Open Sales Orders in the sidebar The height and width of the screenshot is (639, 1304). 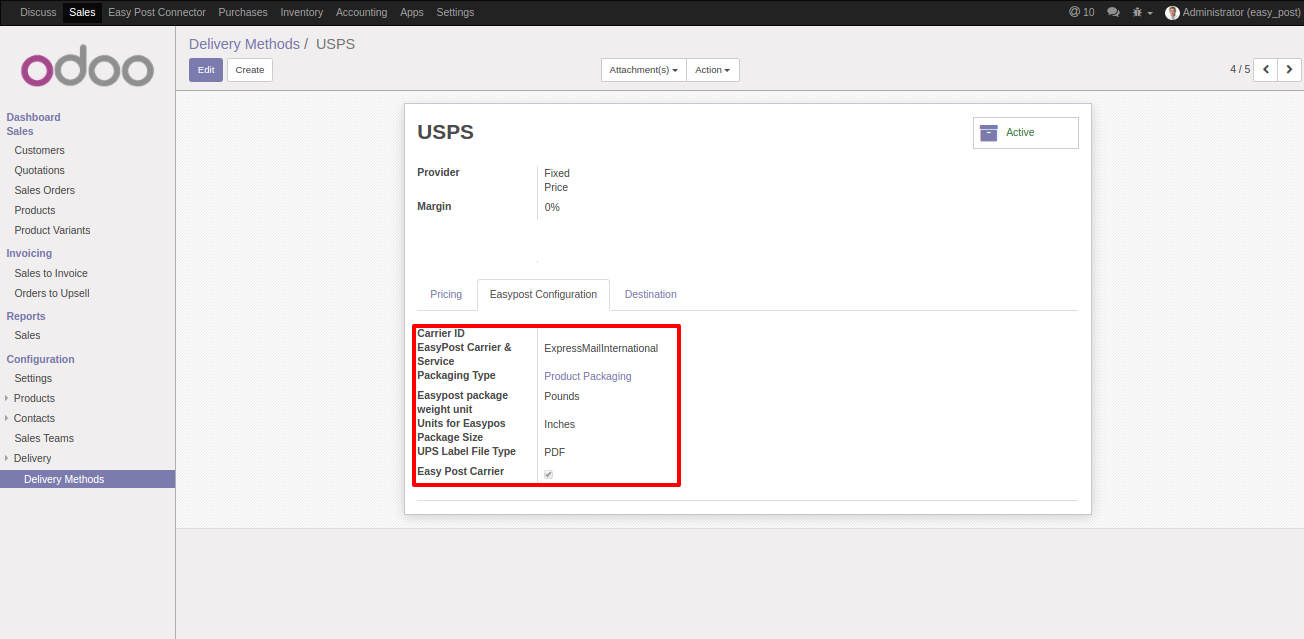tap(45, 190)
